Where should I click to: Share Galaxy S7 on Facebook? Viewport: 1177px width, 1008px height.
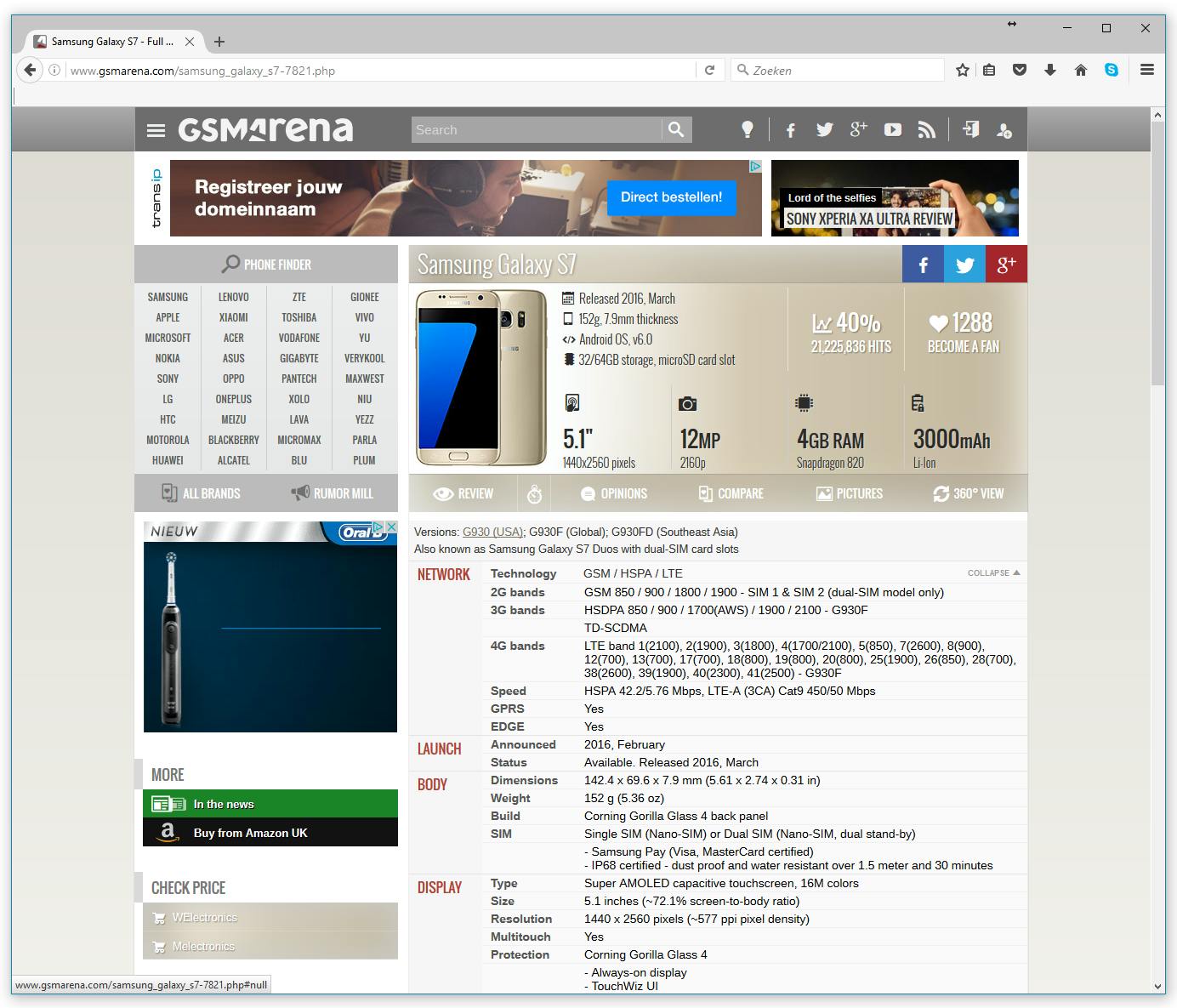[x=923, y=265]
